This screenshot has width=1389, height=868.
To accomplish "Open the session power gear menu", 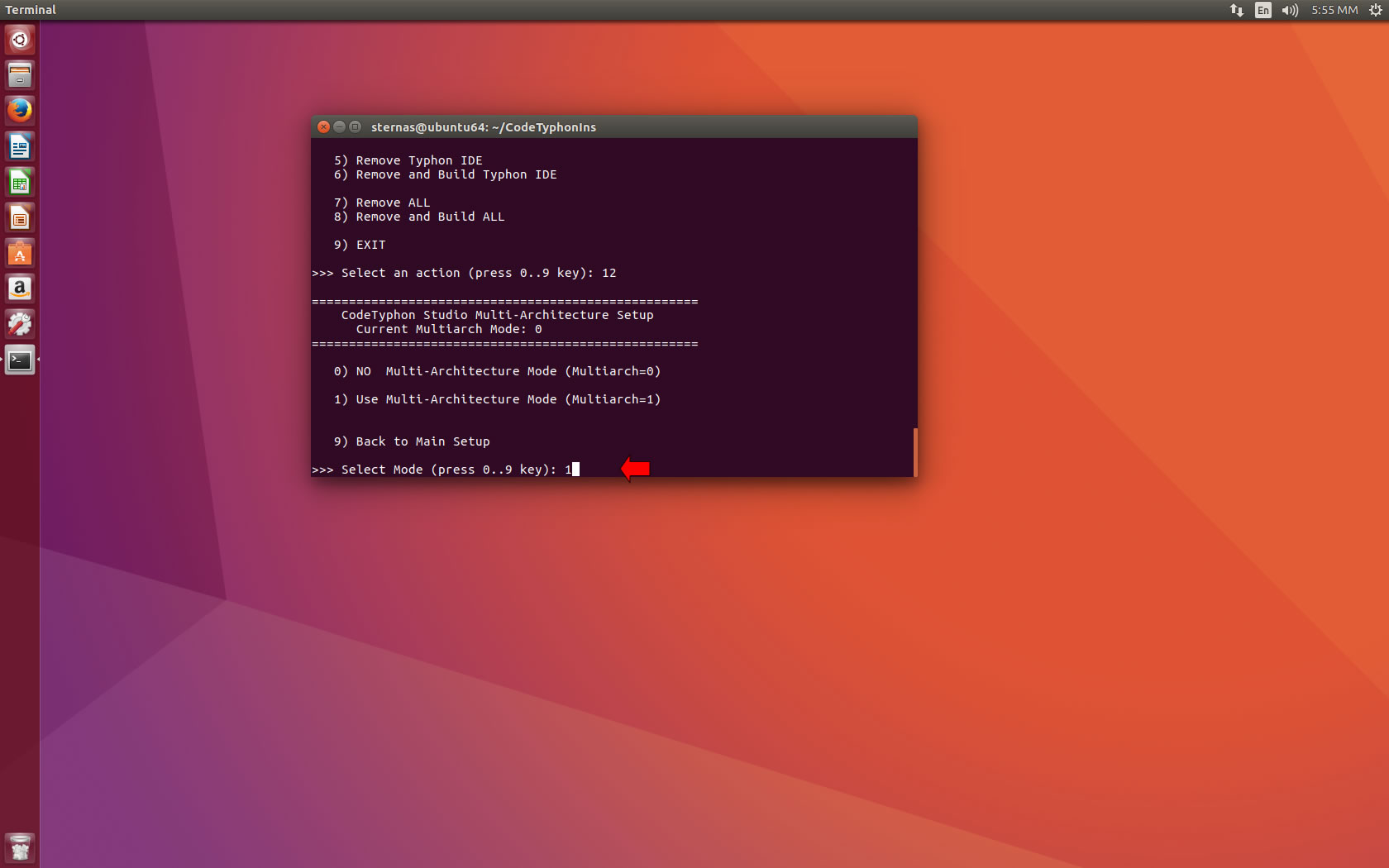I will pyautogui.click(x=1375, y=10).
